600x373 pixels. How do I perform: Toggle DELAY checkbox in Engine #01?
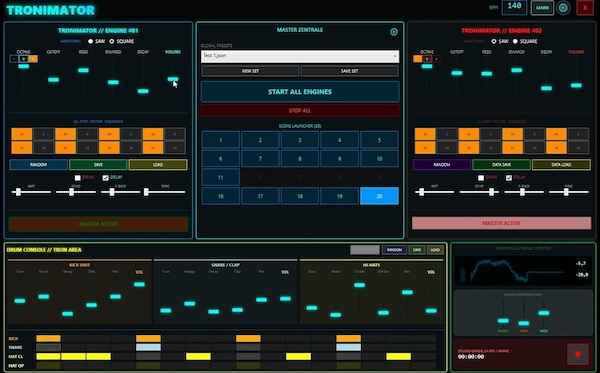(106, 178)
